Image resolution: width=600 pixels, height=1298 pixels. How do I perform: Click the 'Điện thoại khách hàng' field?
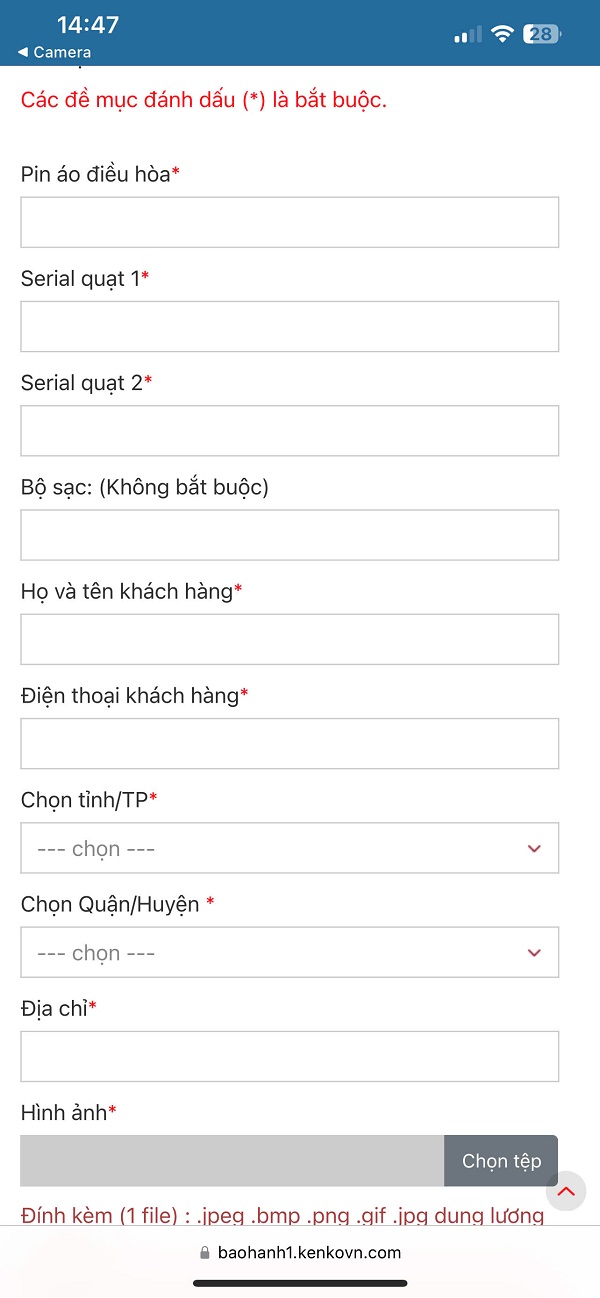289,743
